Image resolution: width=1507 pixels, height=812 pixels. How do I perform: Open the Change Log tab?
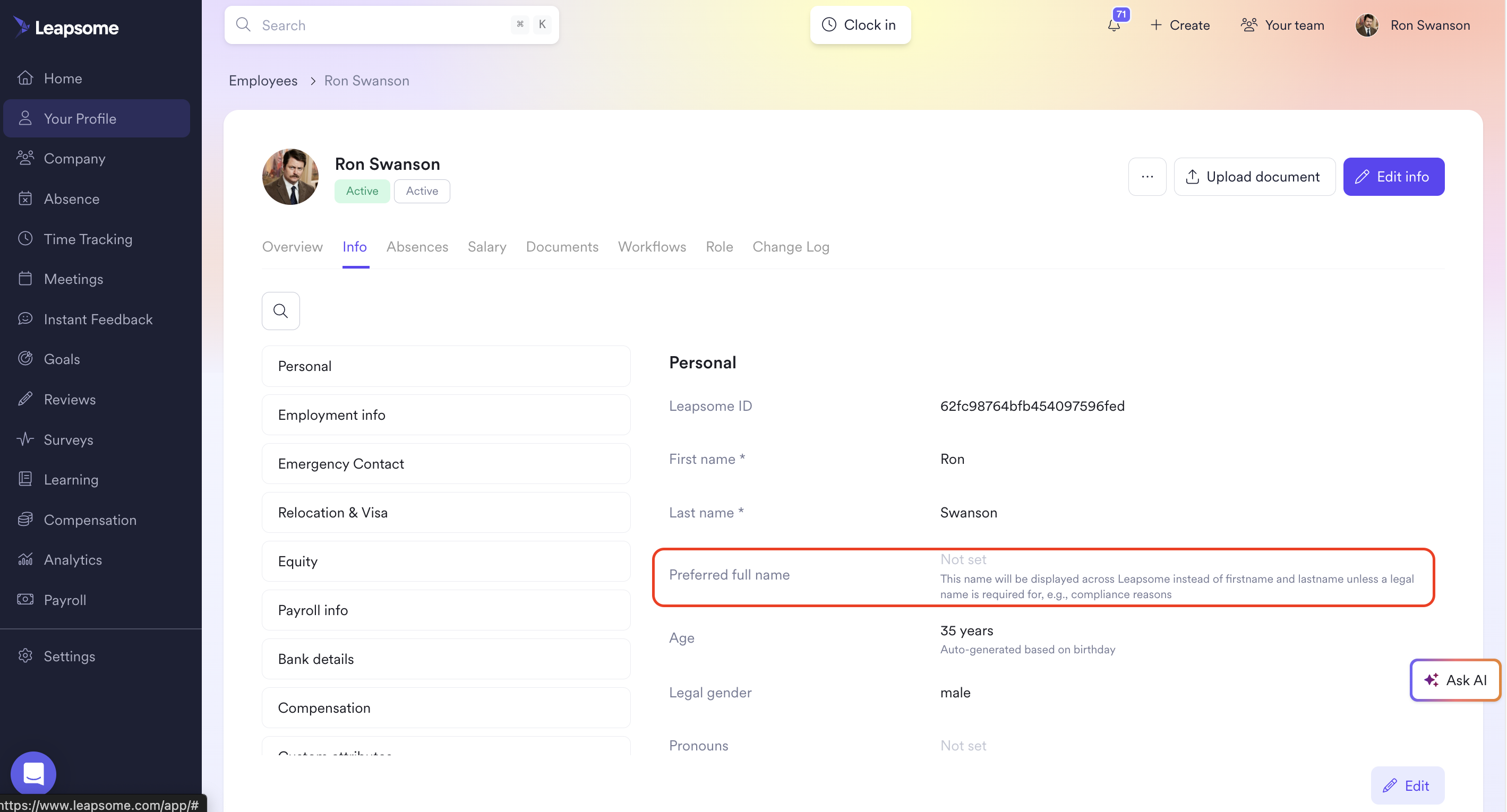791,247
